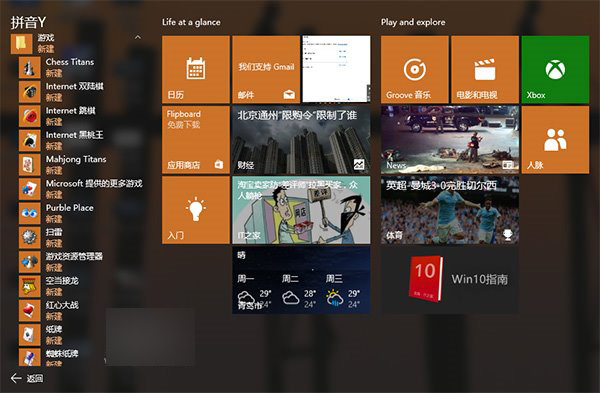The image size is (600, 393).
Task: Click the Play and explore group title
Action: (413, 22)
